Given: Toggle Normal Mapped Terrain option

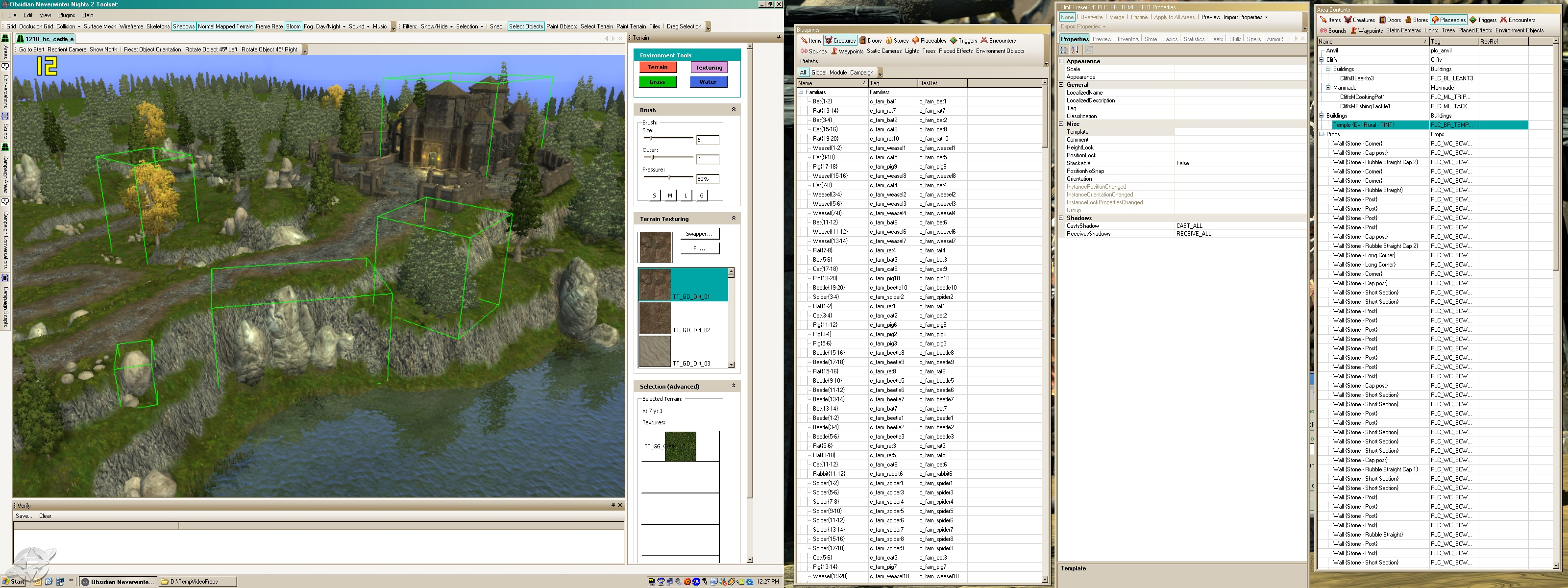Looking at the screenshot, I should click(x=224, y=26).
